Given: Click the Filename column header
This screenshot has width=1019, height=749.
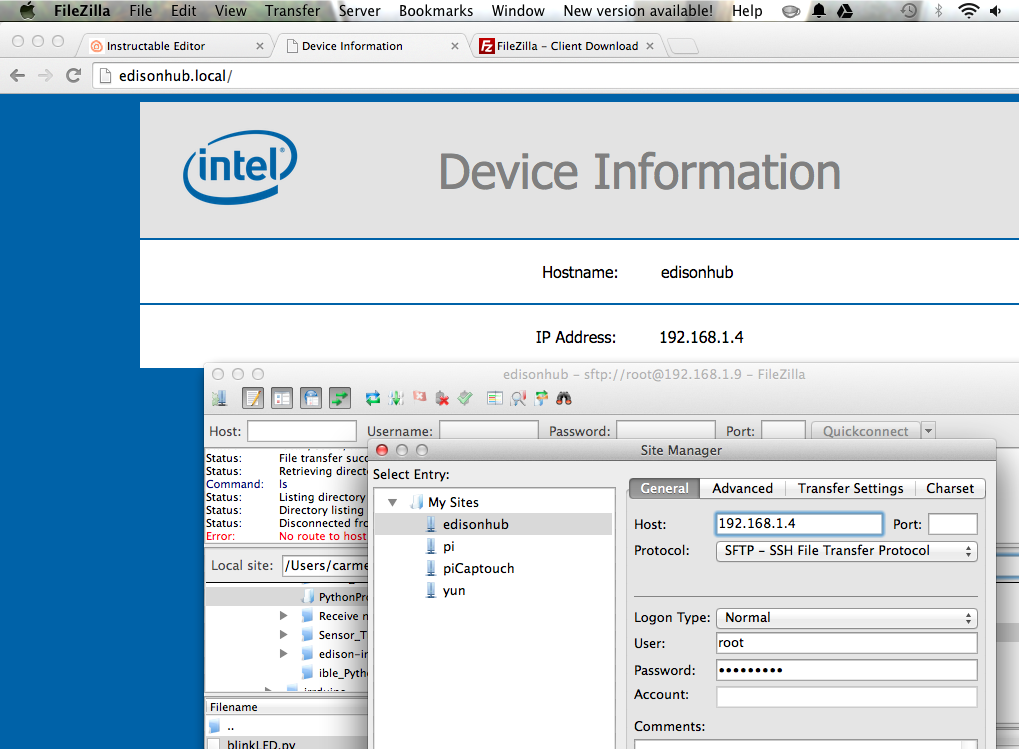Looking at the screenshot, I should (287, 707).
